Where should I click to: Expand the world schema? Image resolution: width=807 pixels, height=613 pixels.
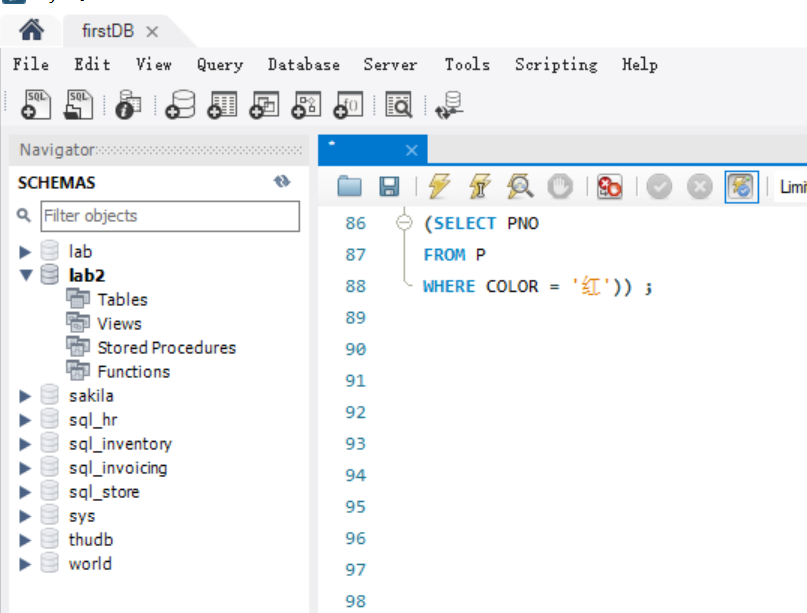25,564
